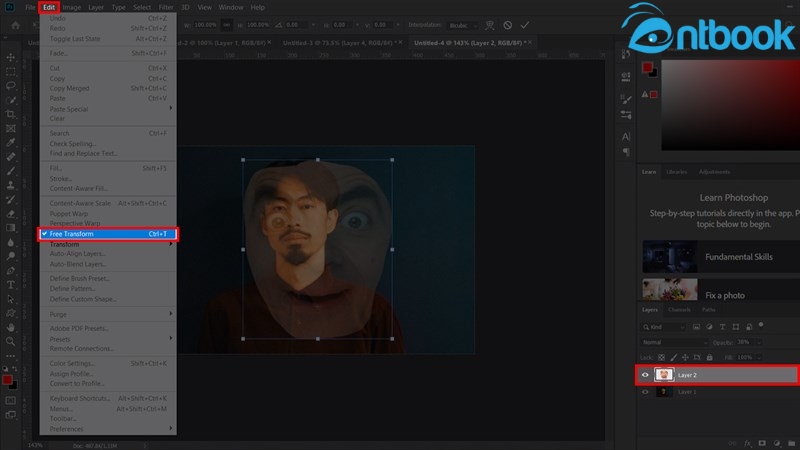Switch to warp mode icon

pos(490,25)
